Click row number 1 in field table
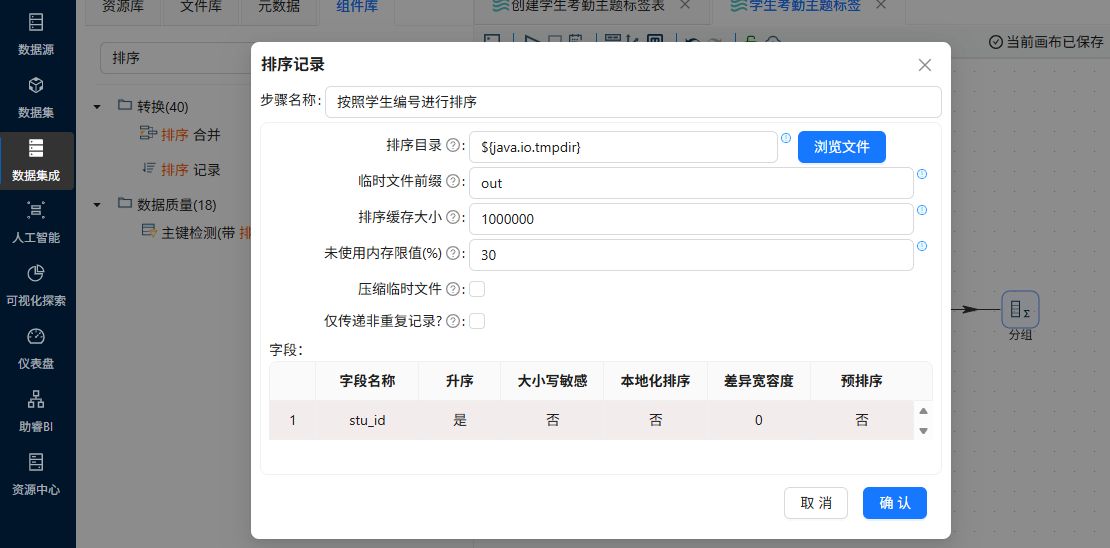 pyautogui.click(x=292, y=421)
